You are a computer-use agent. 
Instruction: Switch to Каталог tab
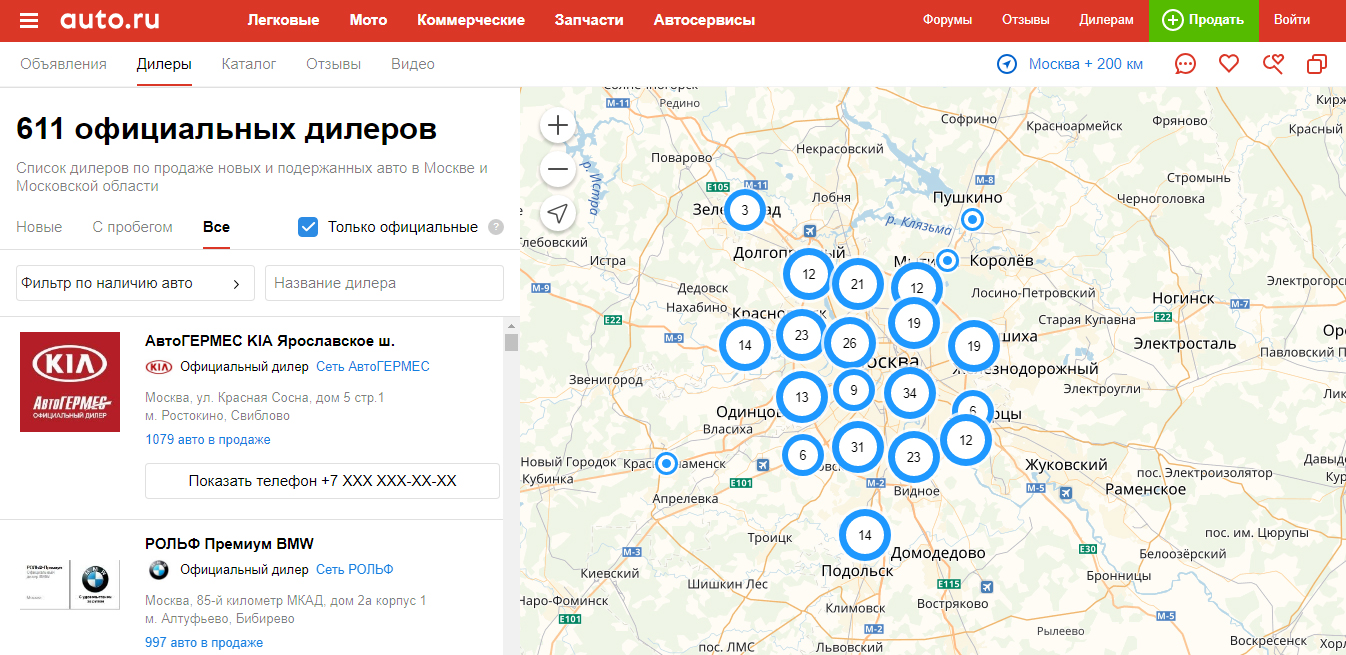[249, 64]
